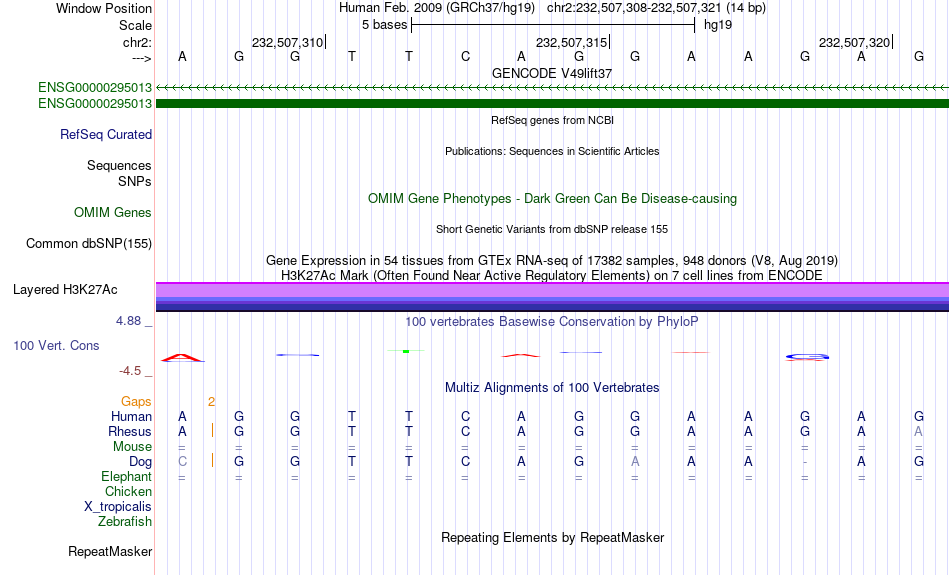Click the 100 vertebrates Basewise Conservation title

(x=552, y=322)
